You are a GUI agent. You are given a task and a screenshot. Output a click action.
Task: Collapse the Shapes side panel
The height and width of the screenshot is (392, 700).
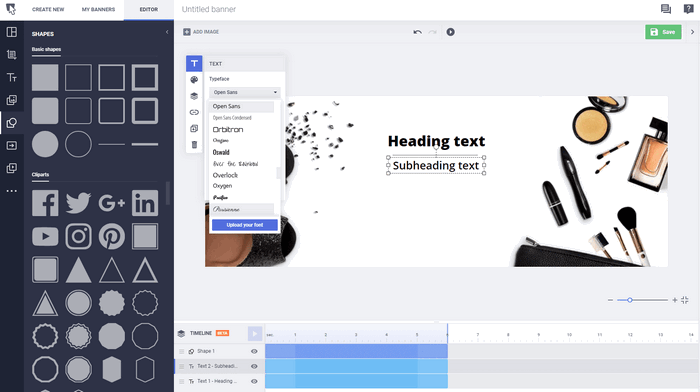click(x=167, y=32)
